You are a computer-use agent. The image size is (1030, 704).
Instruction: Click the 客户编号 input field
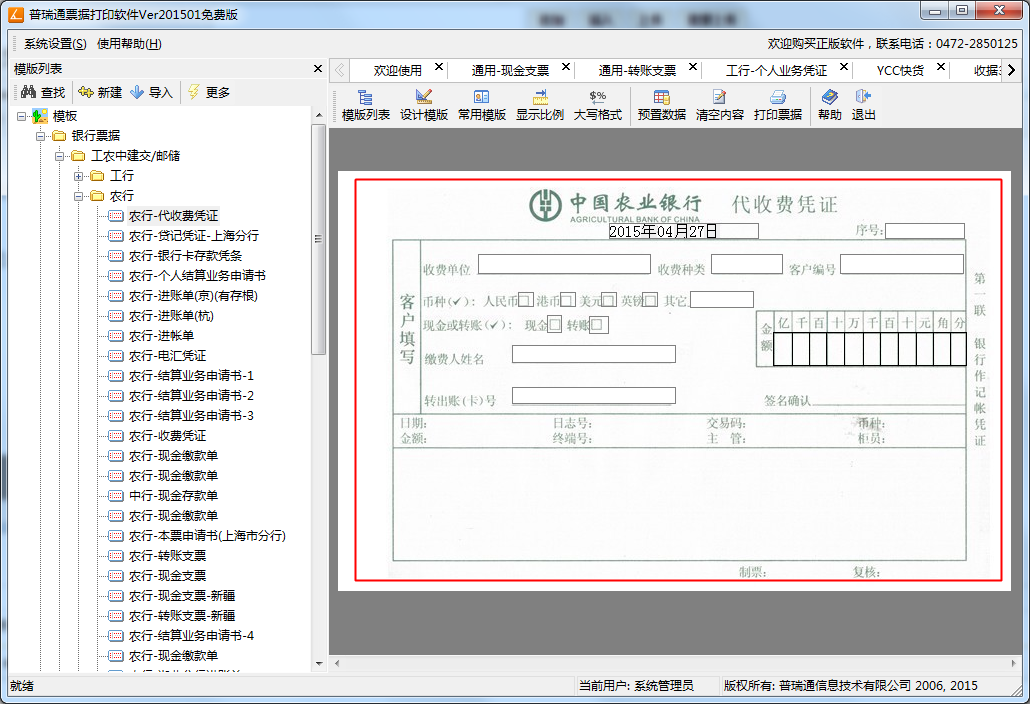point(902,264)
